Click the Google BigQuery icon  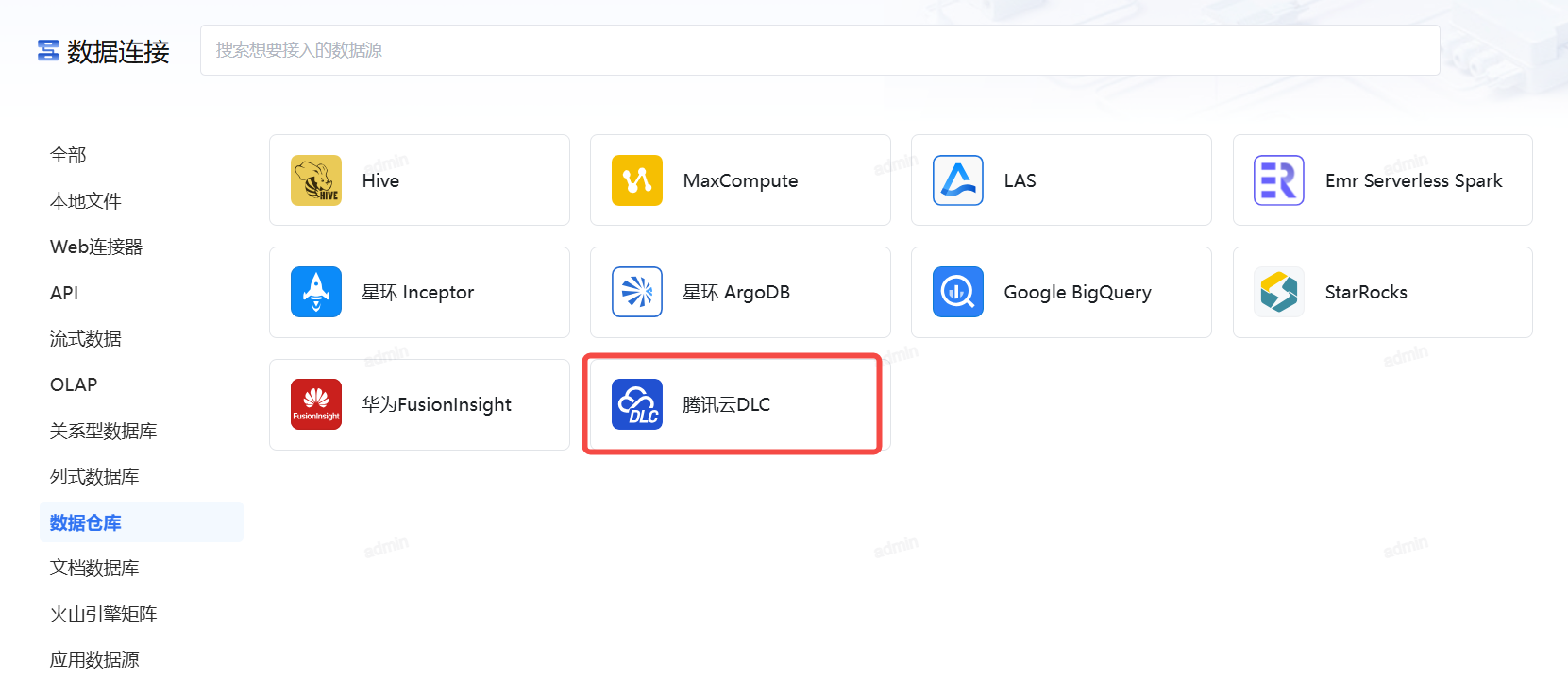click(958, 292)
